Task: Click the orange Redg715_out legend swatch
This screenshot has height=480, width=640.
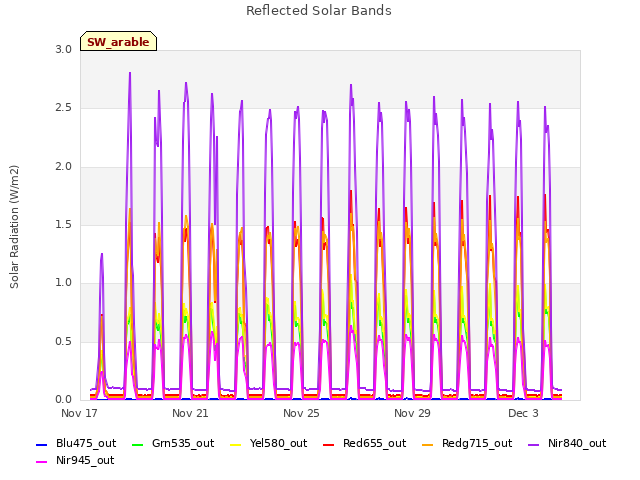Action: (x=428, y=444)
